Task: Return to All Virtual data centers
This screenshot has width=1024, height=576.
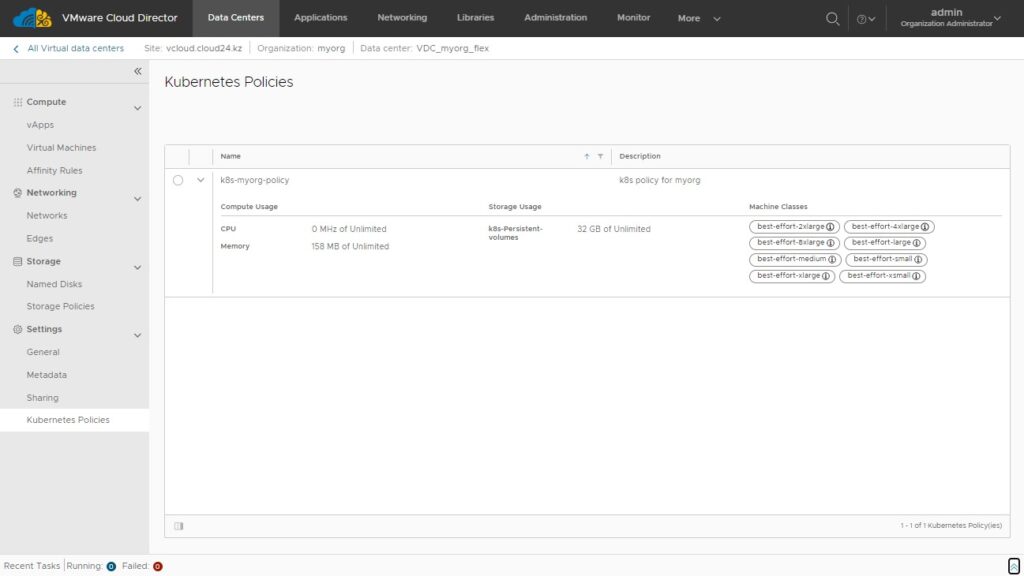Action: coord(76,48)
